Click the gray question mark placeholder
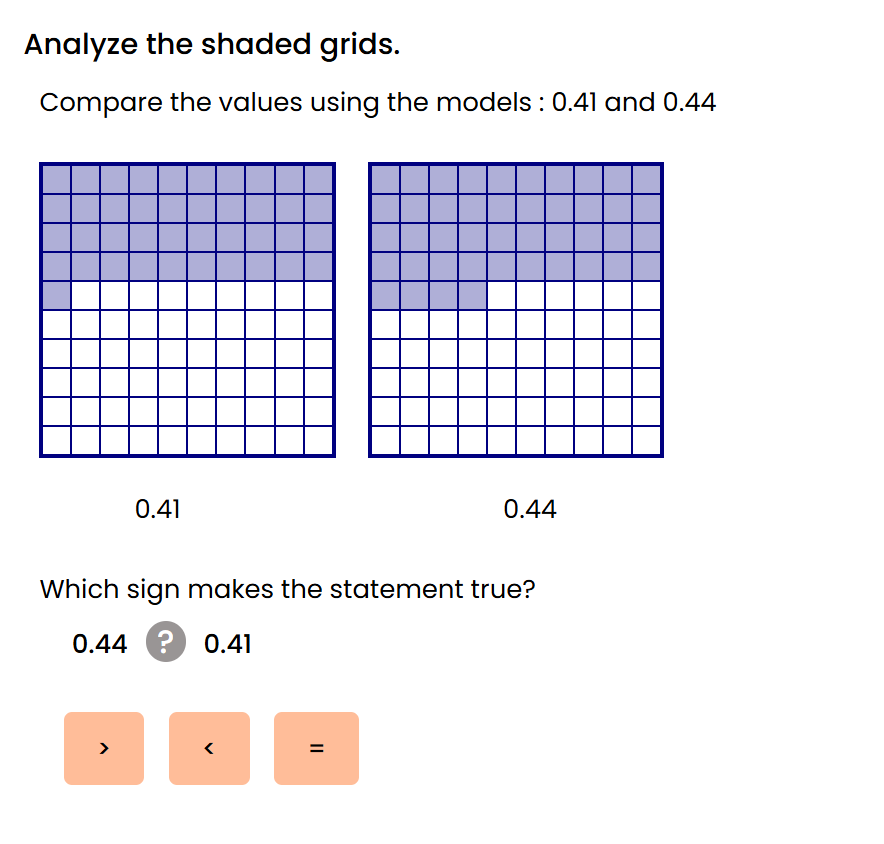 [x=165, y=643]
